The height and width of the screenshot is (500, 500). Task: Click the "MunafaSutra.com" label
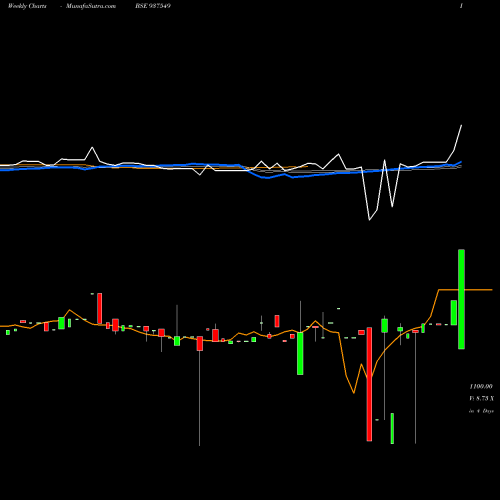point(91,6)
